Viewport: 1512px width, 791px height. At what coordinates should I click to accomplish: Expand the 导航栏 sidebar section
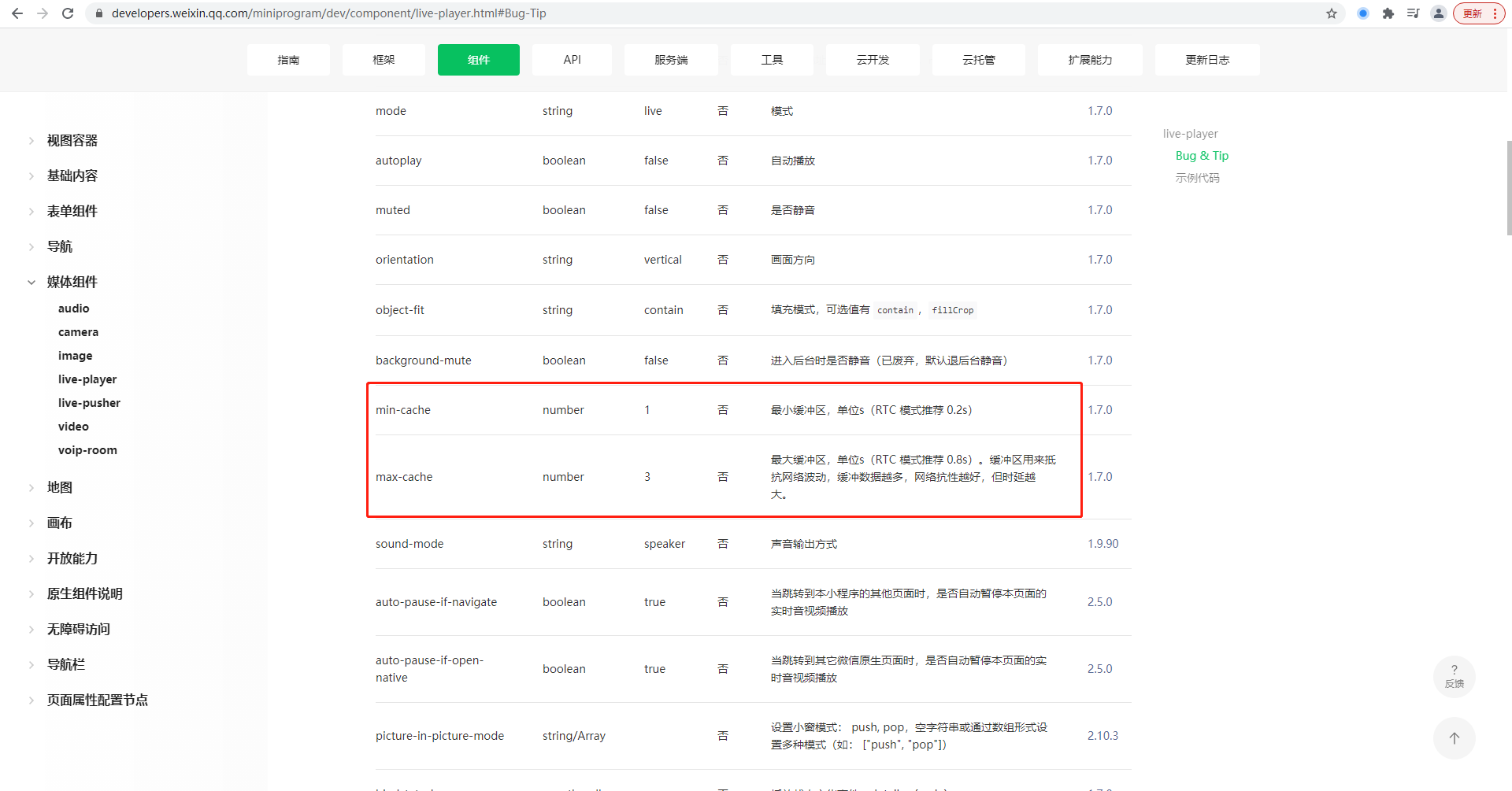coord(66,665)
